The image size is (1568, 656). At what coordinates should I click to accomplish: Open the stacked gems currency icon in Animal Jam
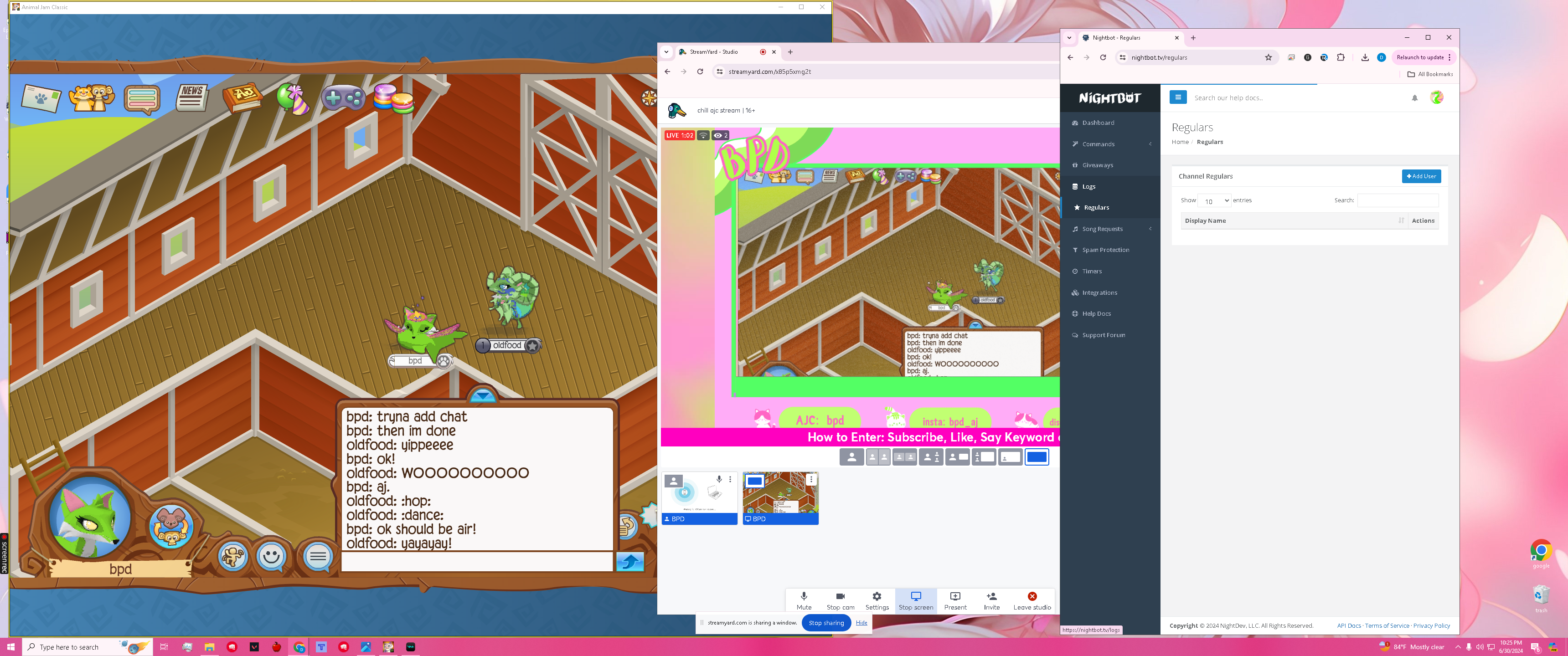(x=393, y=98)
